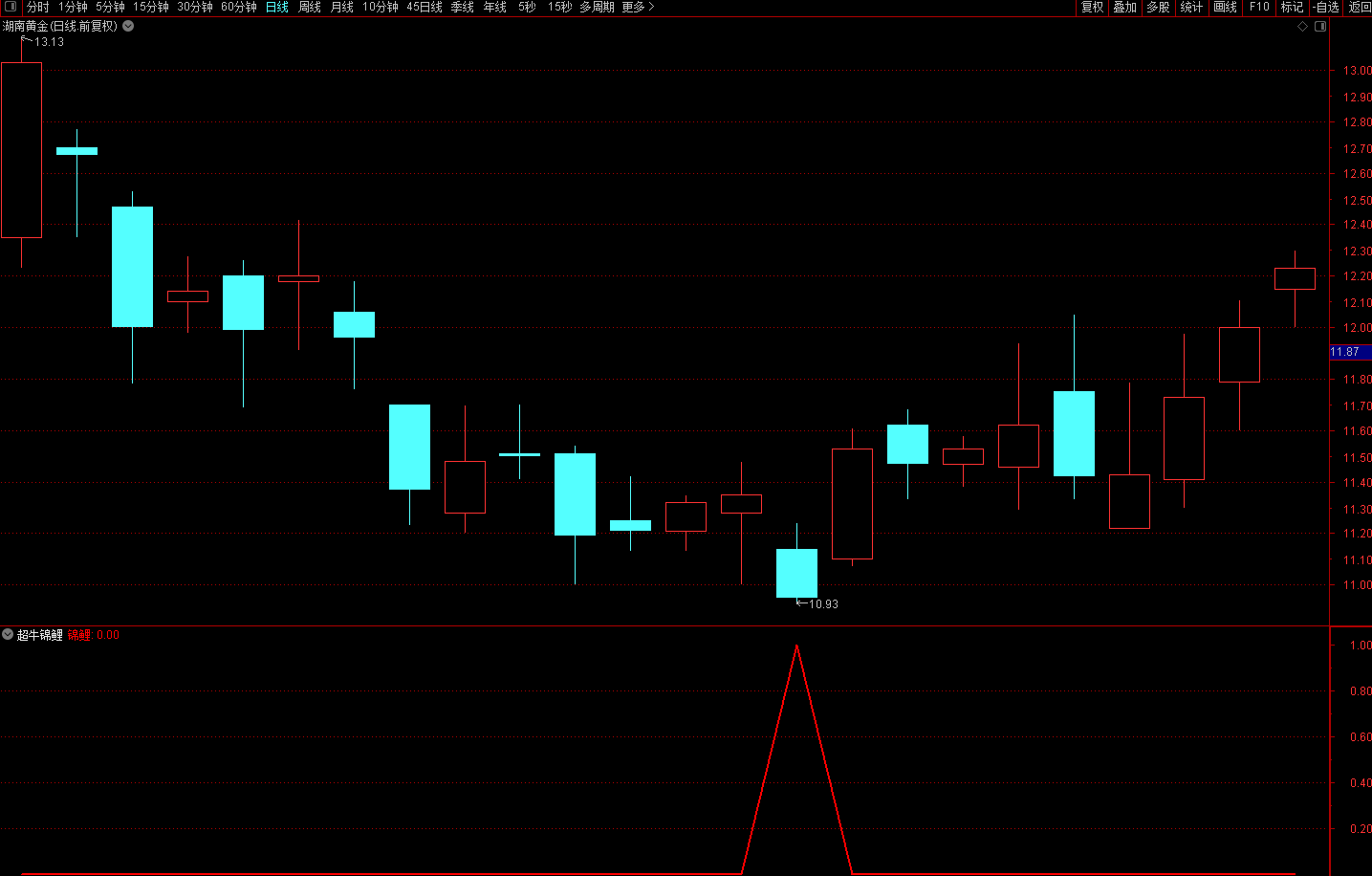
Task: Activate the 画线 drawing tool
Action: coord(1226,7)
